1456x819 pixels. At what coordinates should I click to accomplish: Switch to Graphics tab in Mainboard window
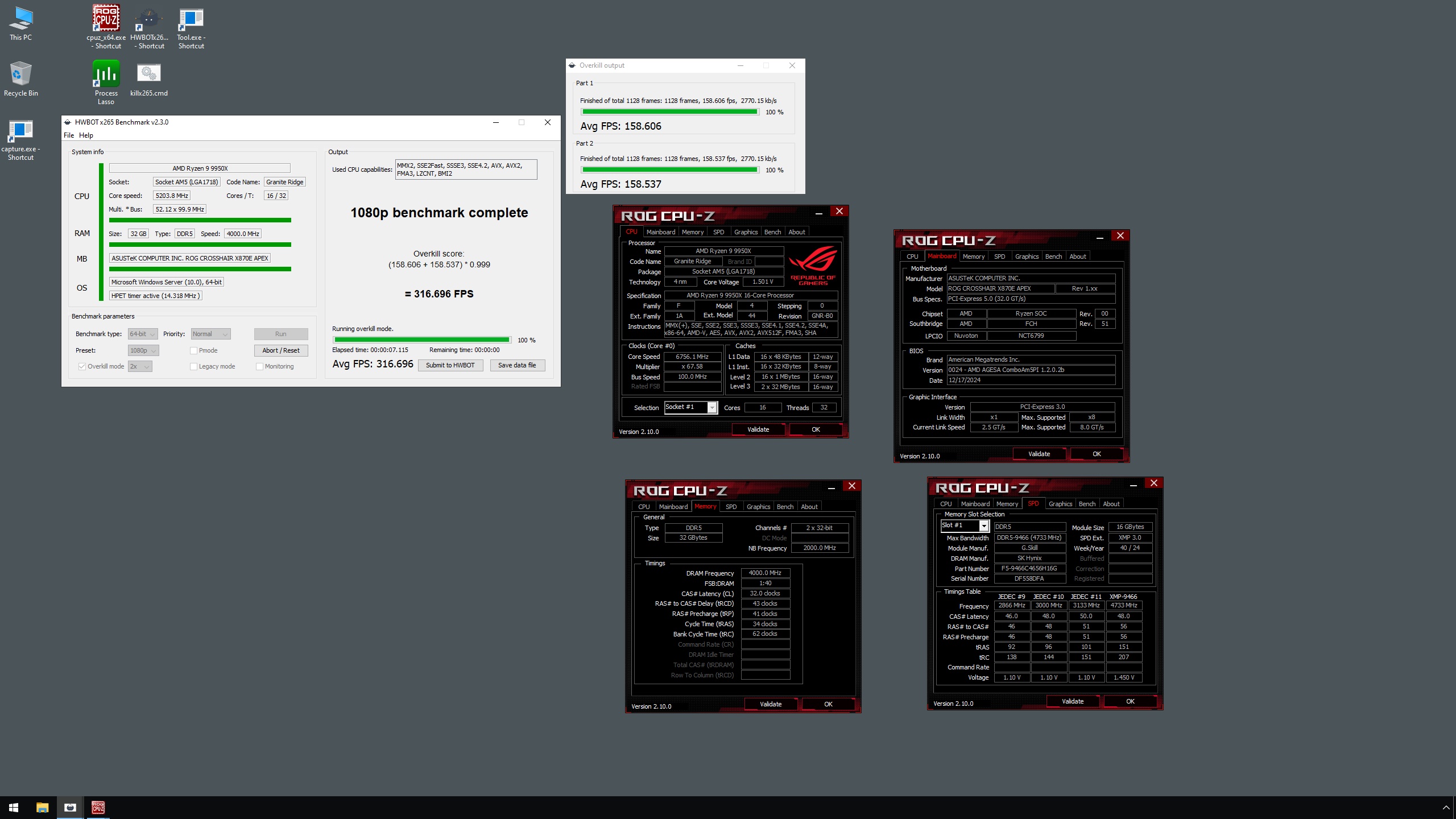click(x=1027, y=257)
